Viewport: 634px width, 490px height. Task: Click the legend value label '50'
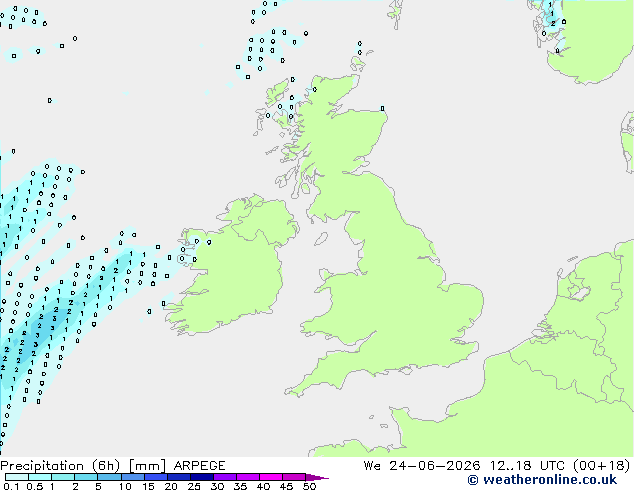(x=309, y=486)
